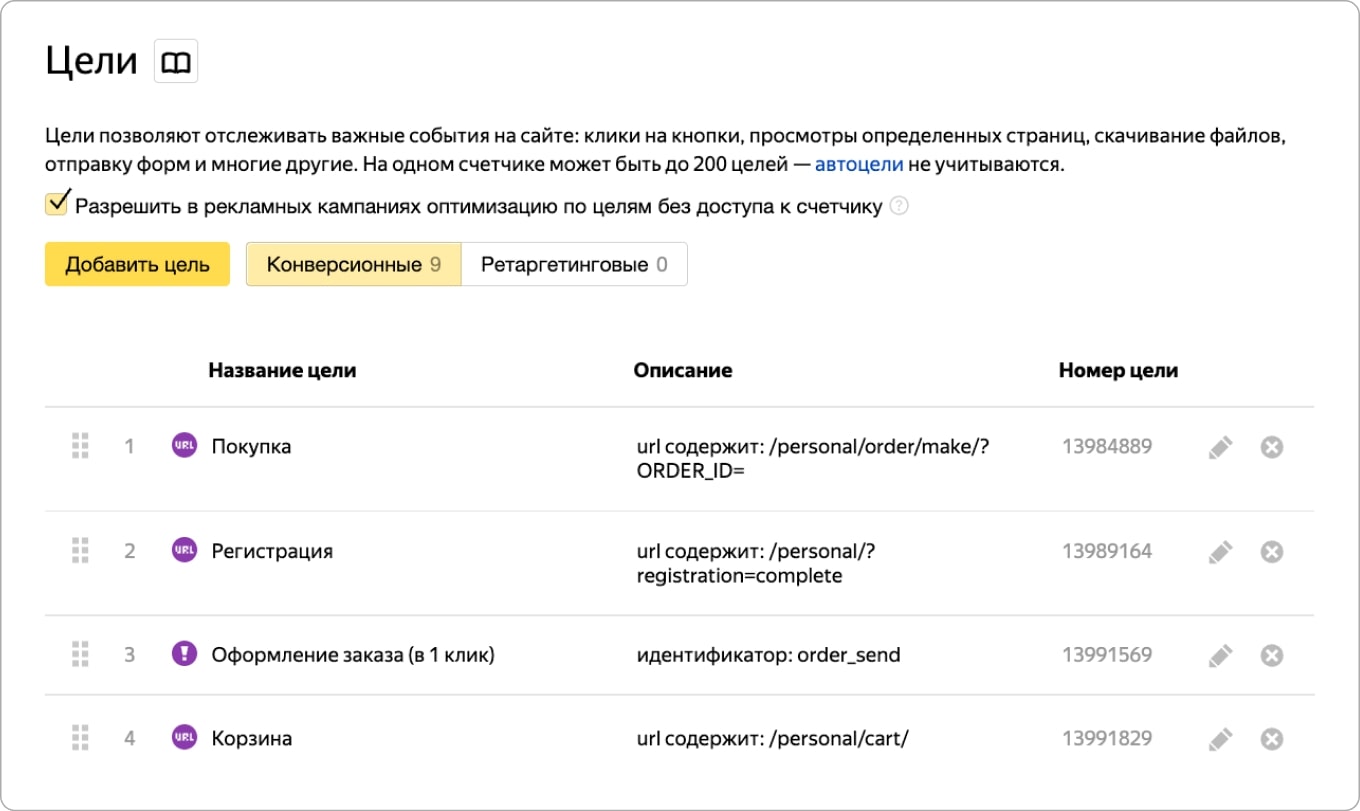Edit the Регистрация goal
Screen dimensions: 1360x811
coord(1220,552)
